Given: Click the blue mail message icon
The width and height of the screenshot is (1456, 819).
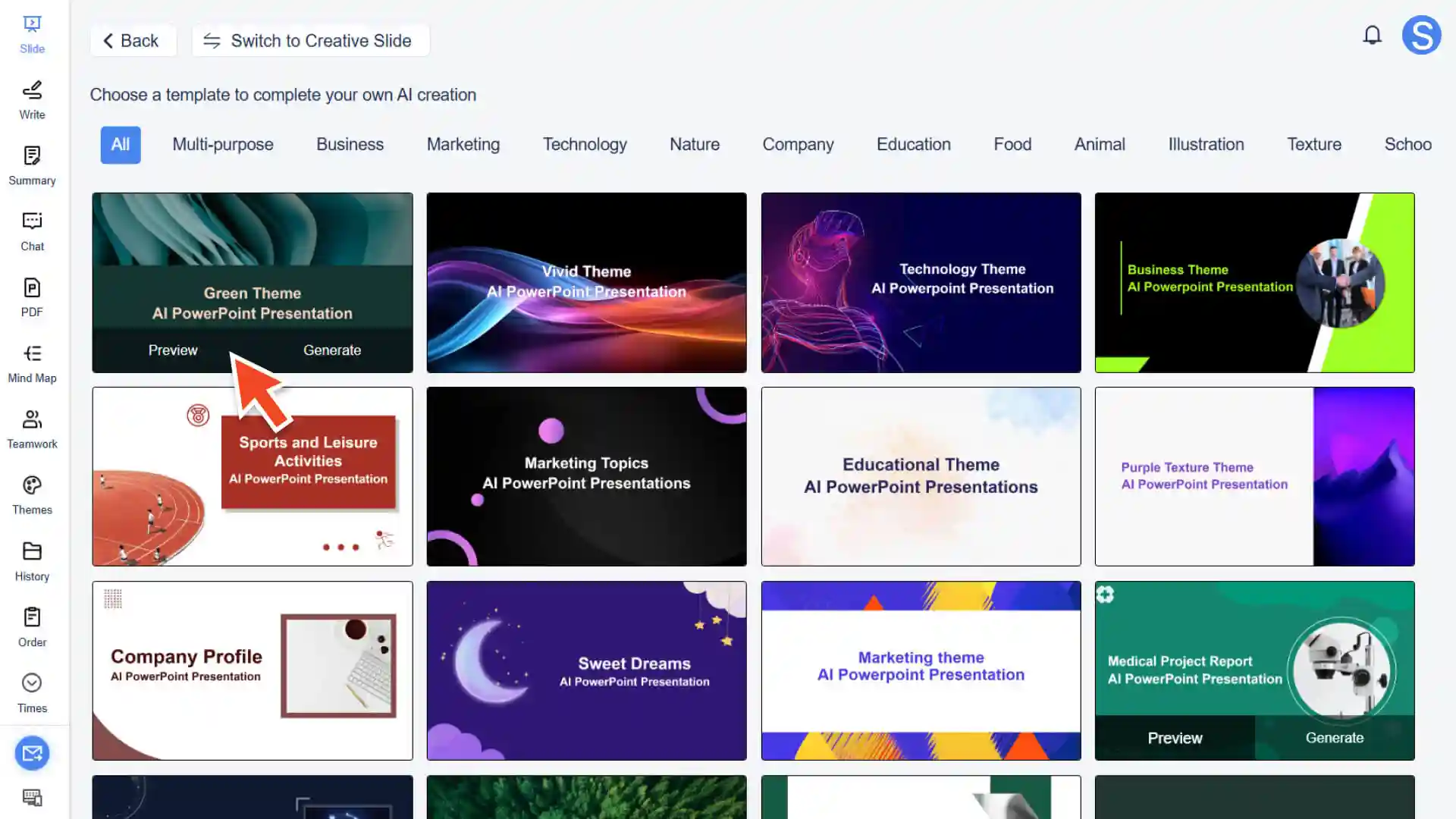Looking at the screenshot, I should [x=32, y=753].
